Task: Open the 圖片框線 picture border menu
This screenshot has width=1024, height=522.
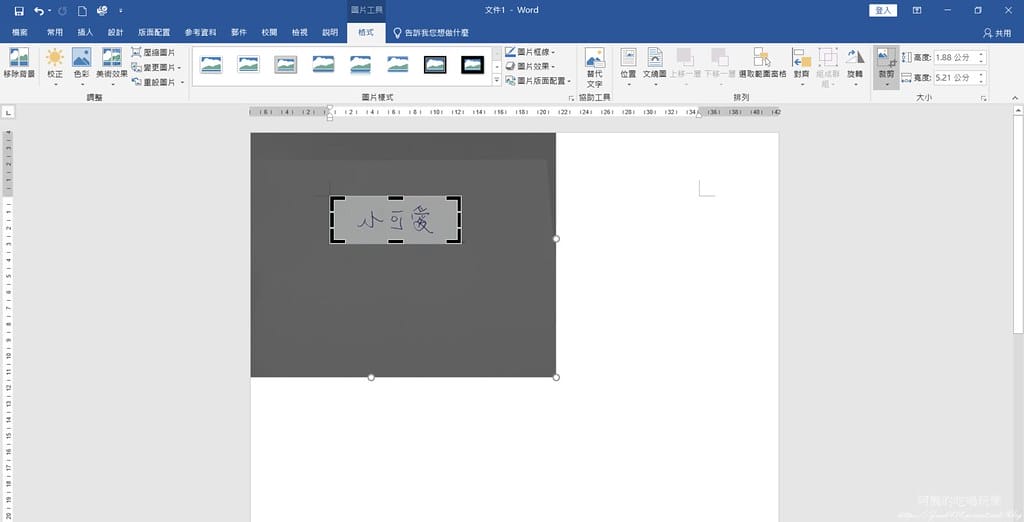Action: (x=530, y=52)
